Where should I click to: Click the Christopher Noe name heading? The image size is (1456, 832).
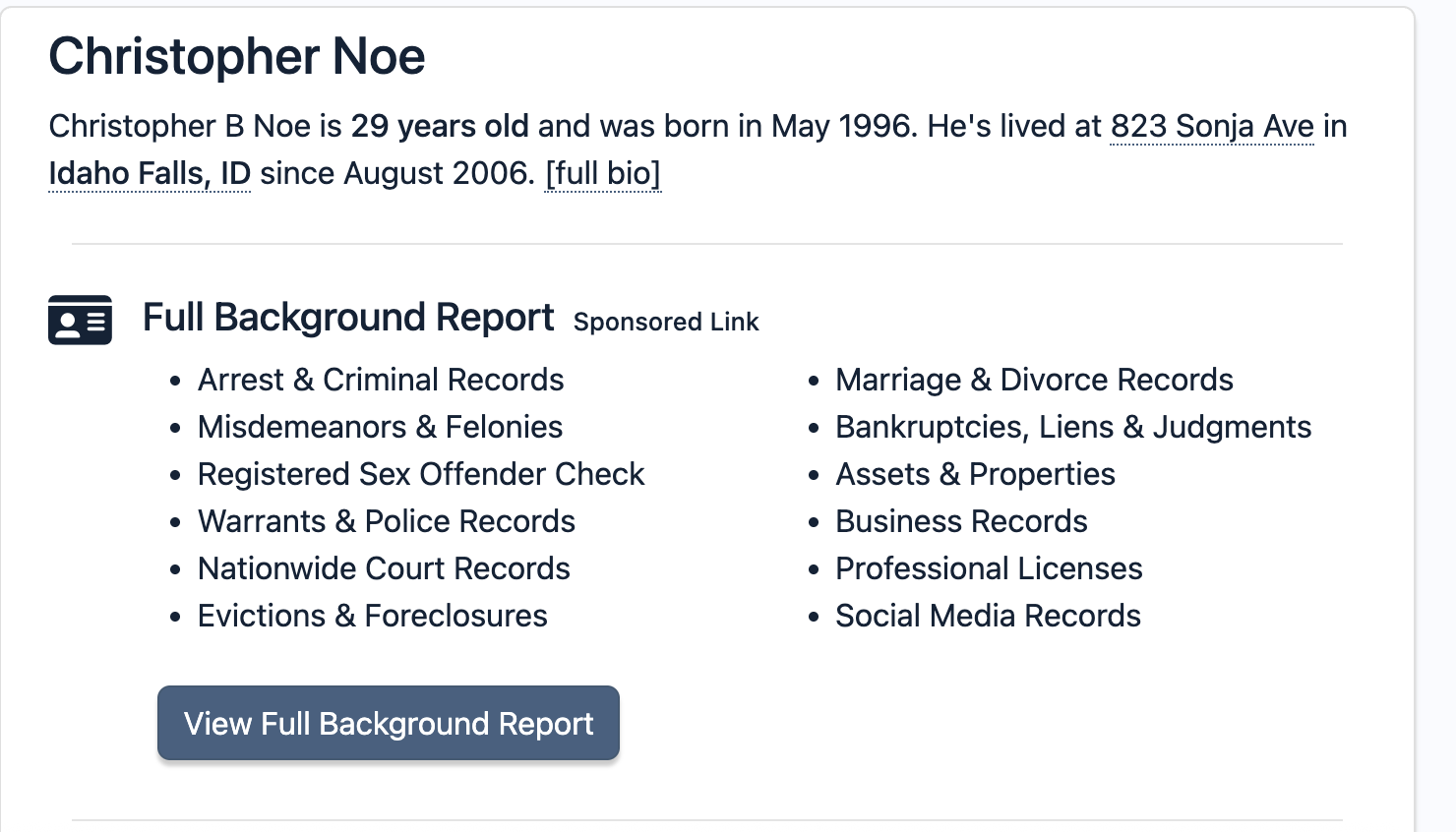point(237,57)
